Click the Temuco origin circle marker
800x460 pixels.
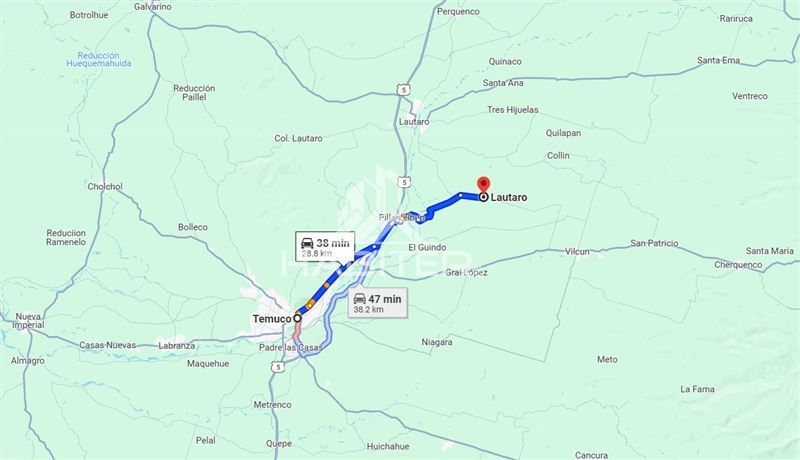coord(297,318)
